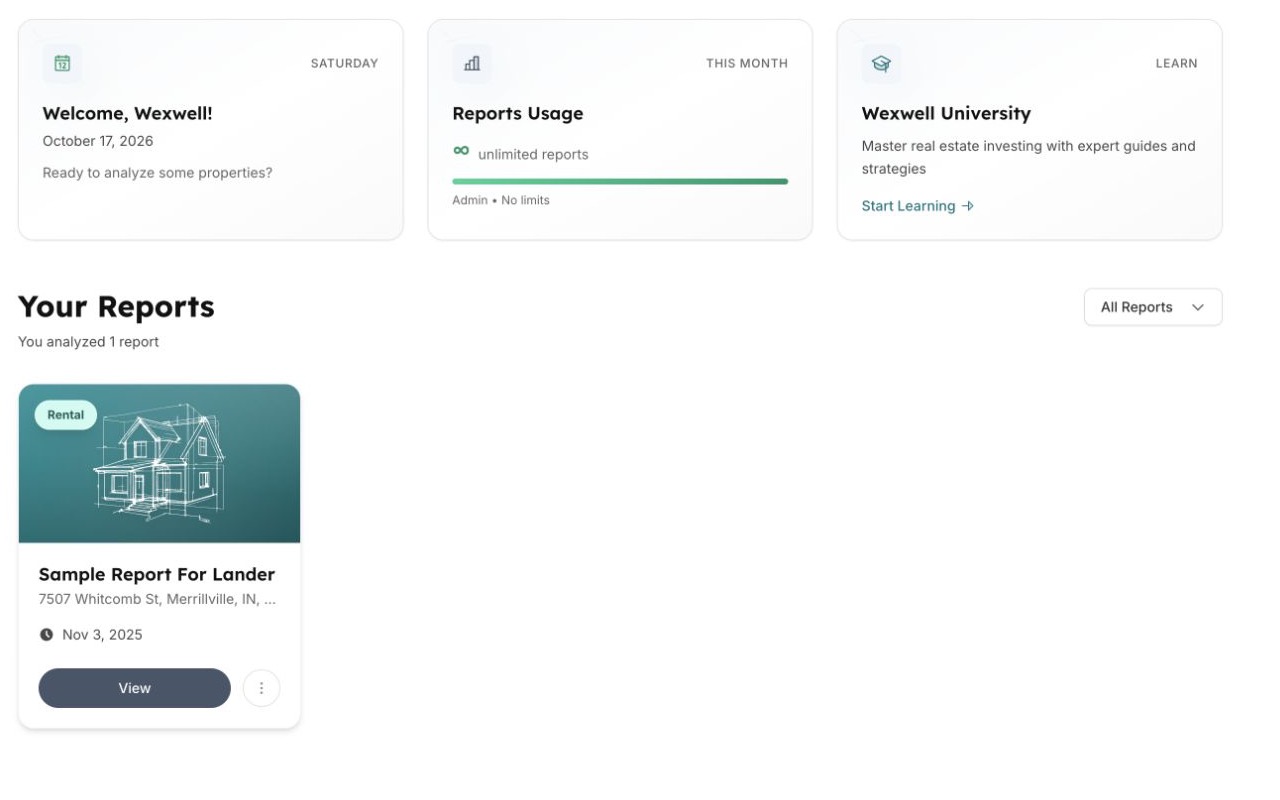Click the Nov 3, 2025 date text

coord(102,634)
